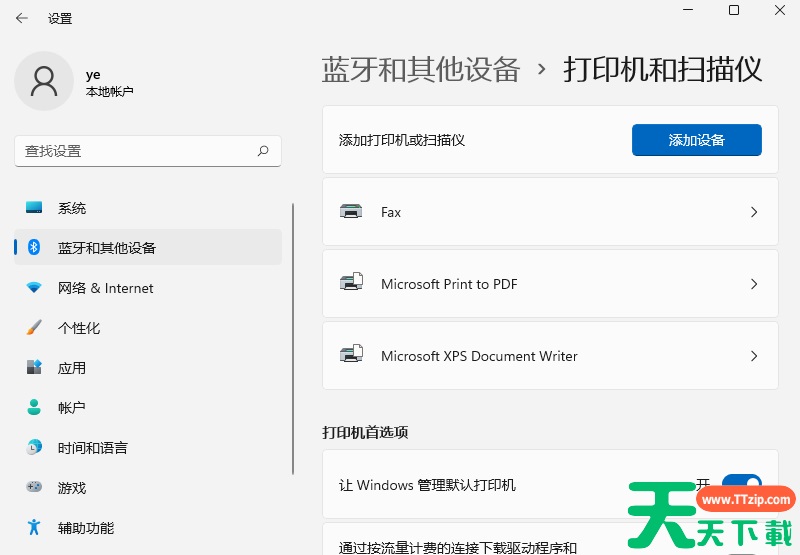Open 网络 & Internet category

click(148, 288)
